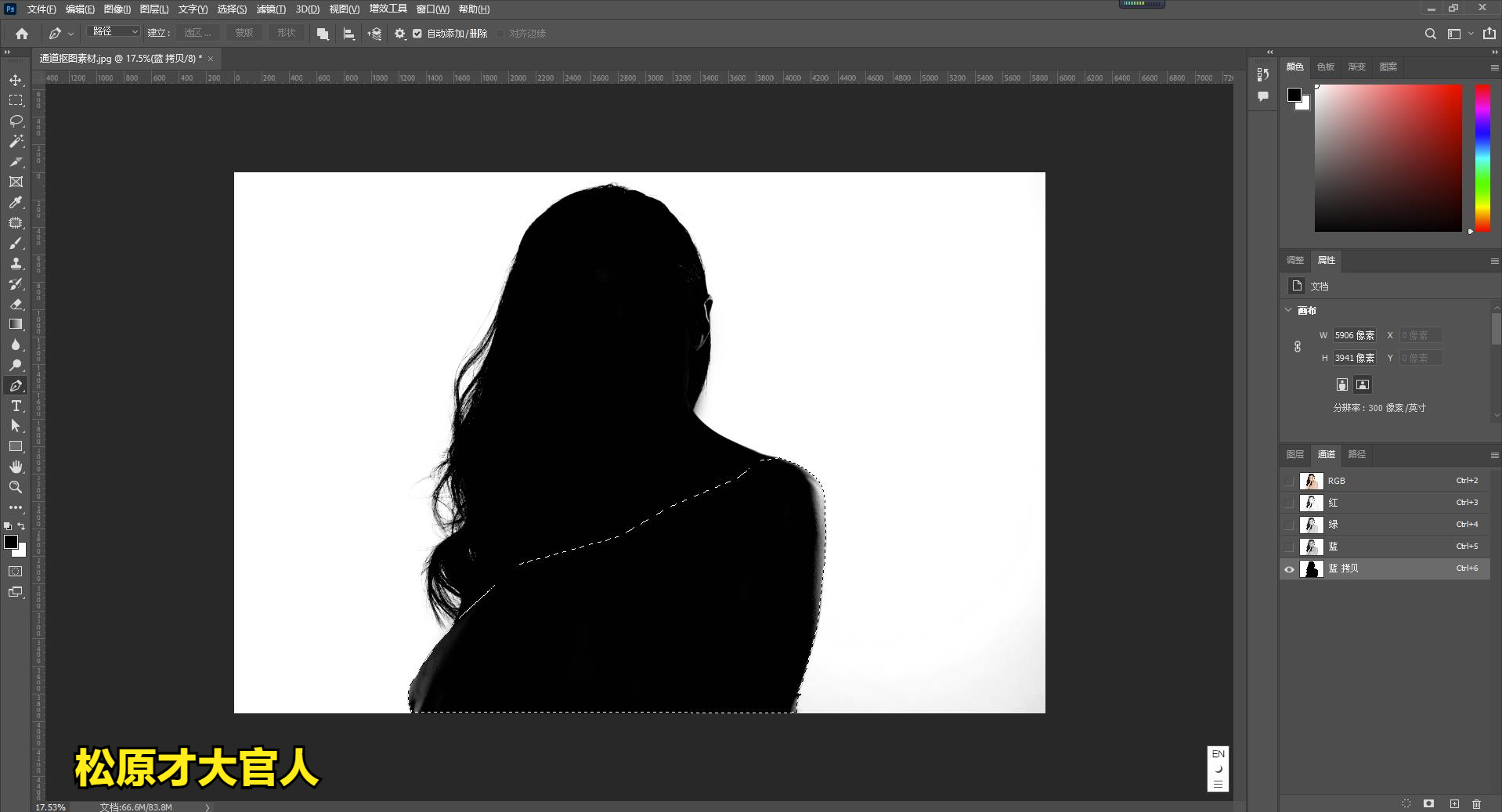Open the 滤镜(T) menu
This screenshot has height=812, width=1502.
point(271,9)
